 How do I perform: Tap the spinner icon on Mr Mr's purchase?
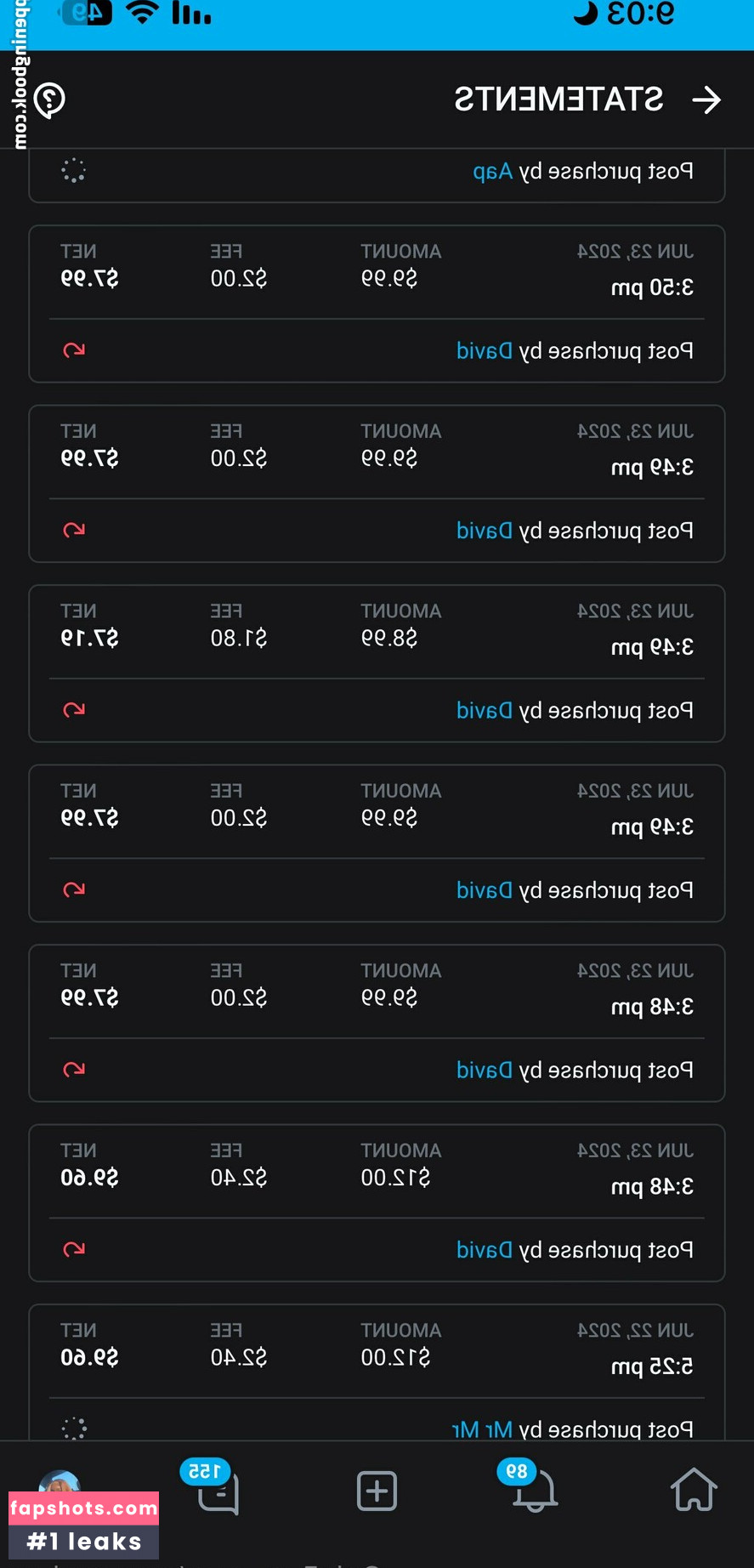pos(74,1429)
